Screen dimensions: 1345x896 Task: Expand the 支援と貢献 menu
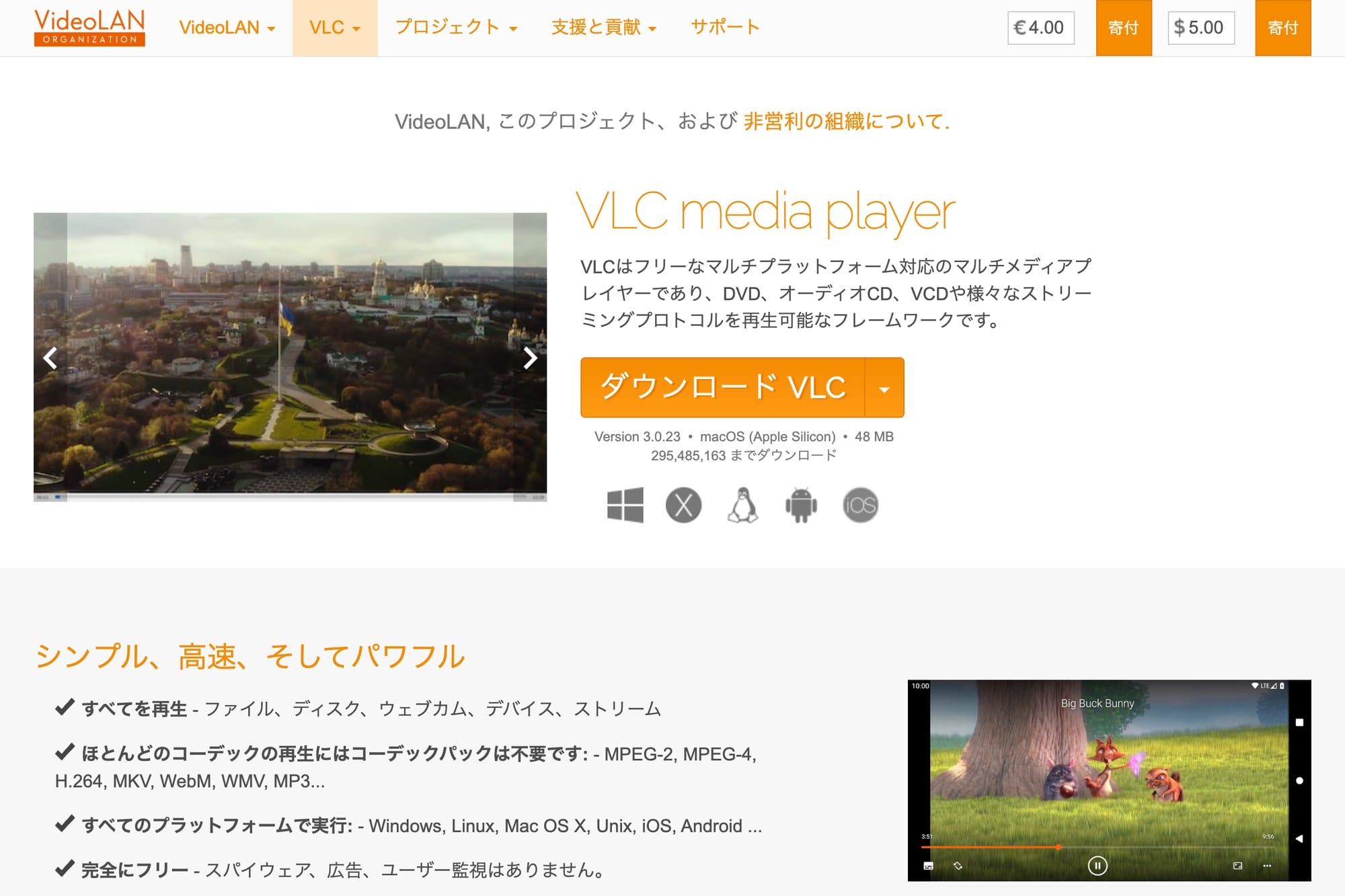pyautogui.click(x=604, y=28)
